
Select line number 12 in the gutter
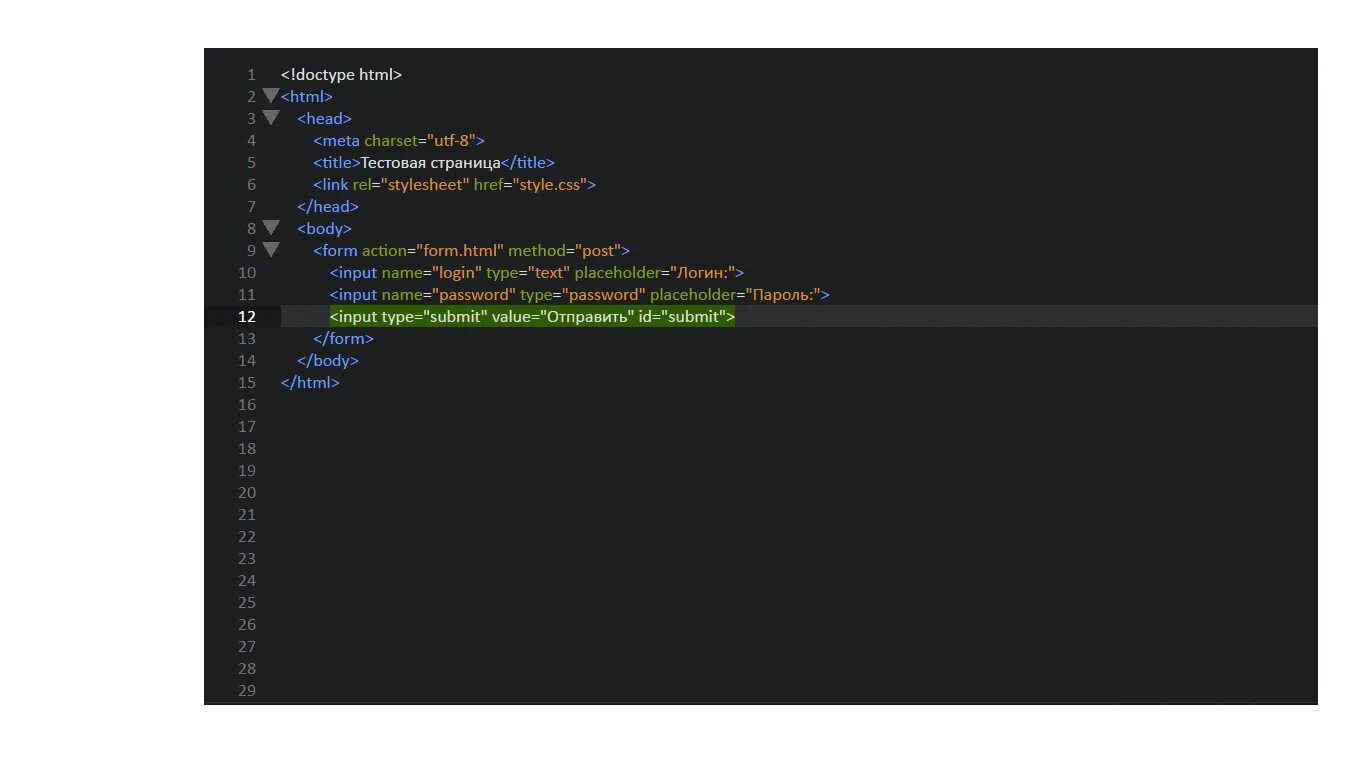coord(246,317)
